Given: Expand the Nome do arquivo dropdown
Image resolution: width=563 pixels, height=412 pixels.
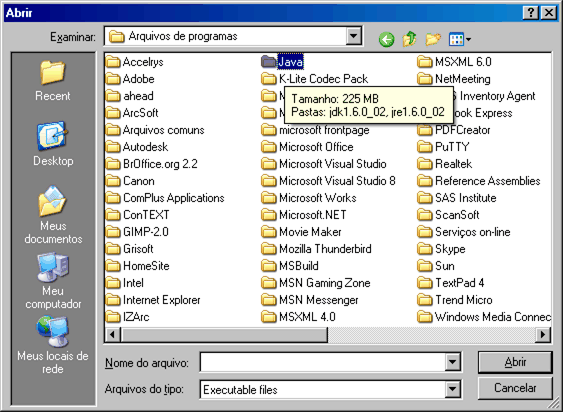Looking at the screenshot, I should pos(452,362).
